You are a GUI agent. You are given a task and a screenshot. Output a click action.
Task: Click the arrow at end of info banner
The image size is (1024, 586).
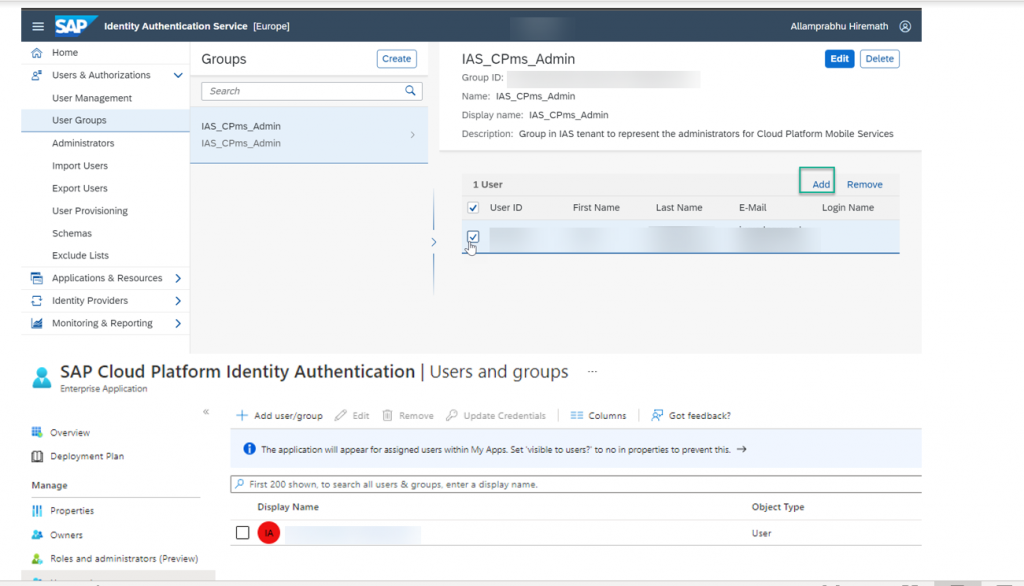coord(741,449)
